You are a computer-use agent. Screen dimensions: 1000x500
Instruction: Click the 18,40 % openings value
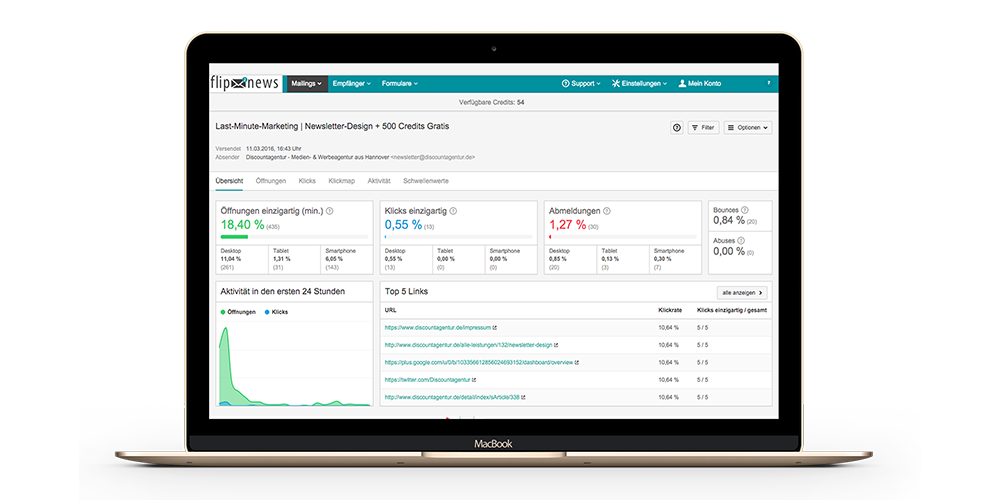(x=242, y=224)
